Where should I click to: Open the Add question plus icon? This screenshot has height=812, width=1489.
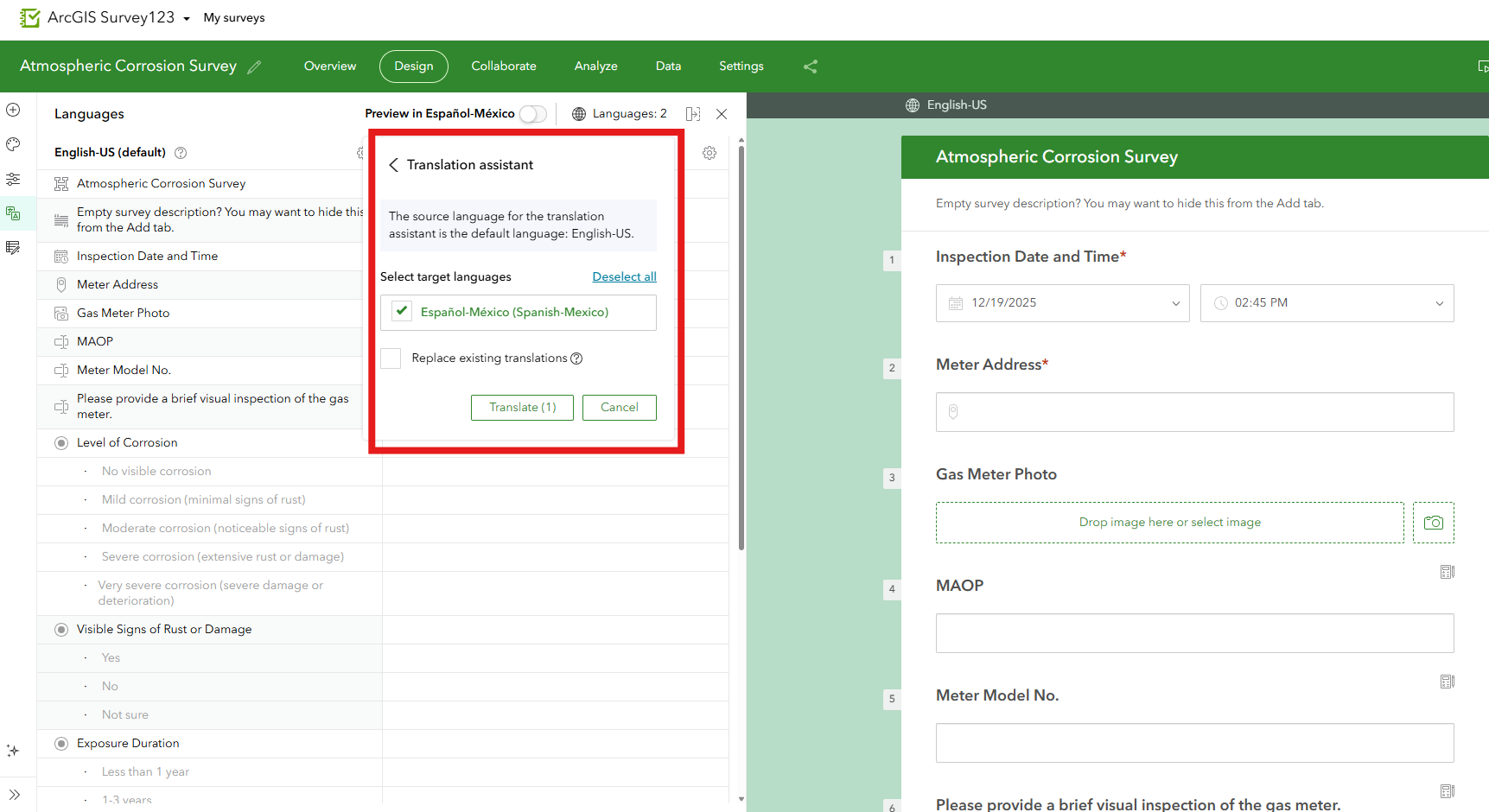click(x=13, y=110)
